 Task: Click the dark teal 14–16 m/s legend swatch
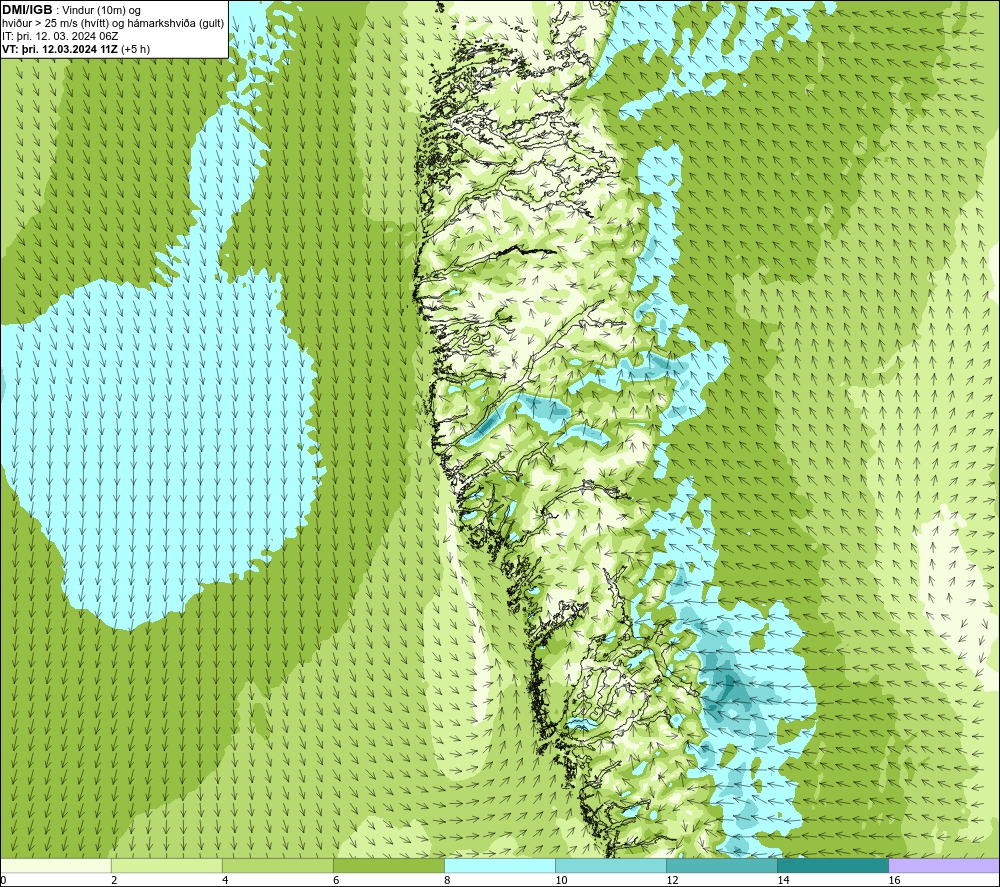[x=833, y=865]
